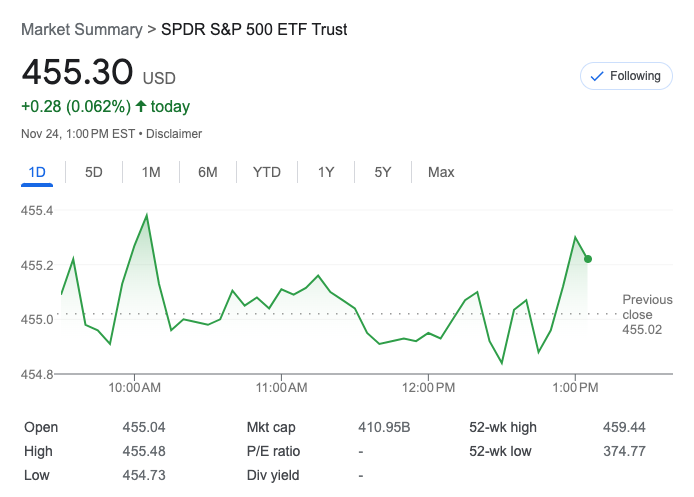
Task: Show the 5Y chart range
Action: [382, 172]
